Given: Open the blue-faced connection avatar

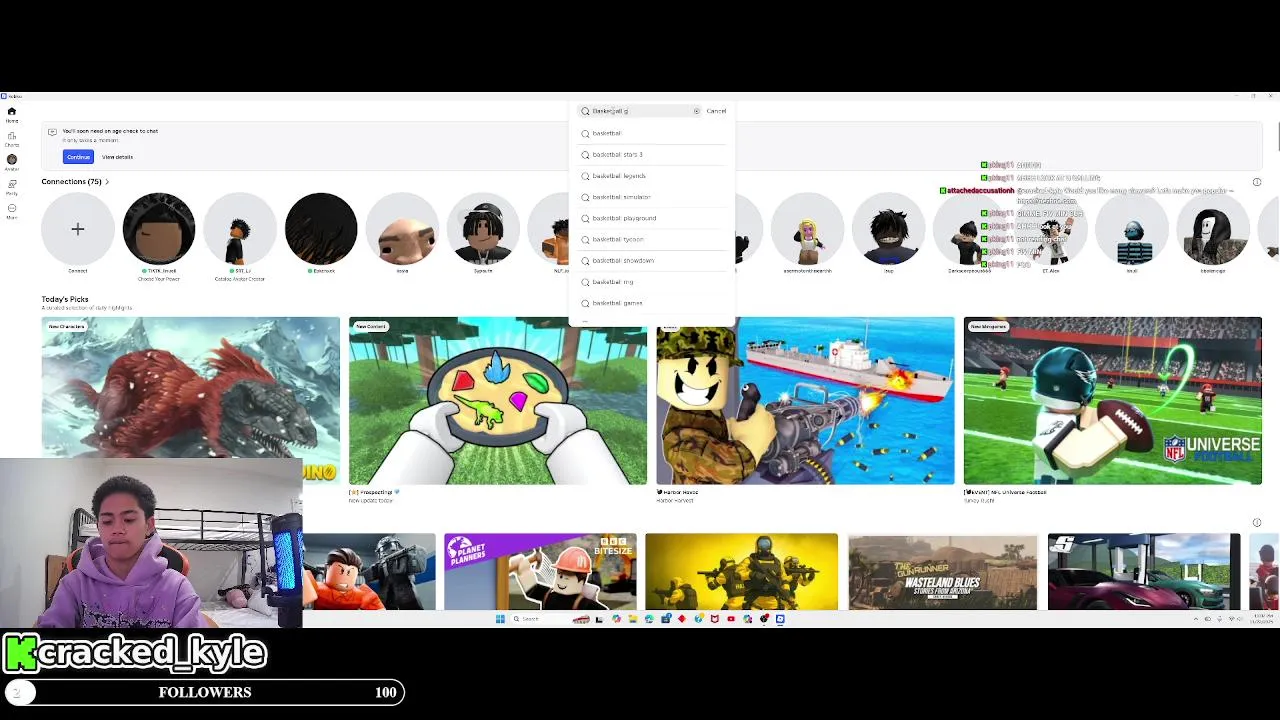Looking at the screenshot, I should click(x=1132, y=229).
